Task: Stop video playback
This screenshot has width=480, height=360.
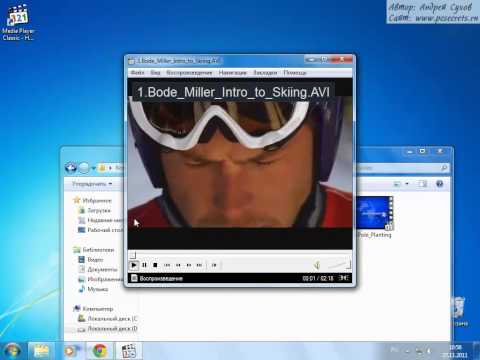Action: [155, 265]
